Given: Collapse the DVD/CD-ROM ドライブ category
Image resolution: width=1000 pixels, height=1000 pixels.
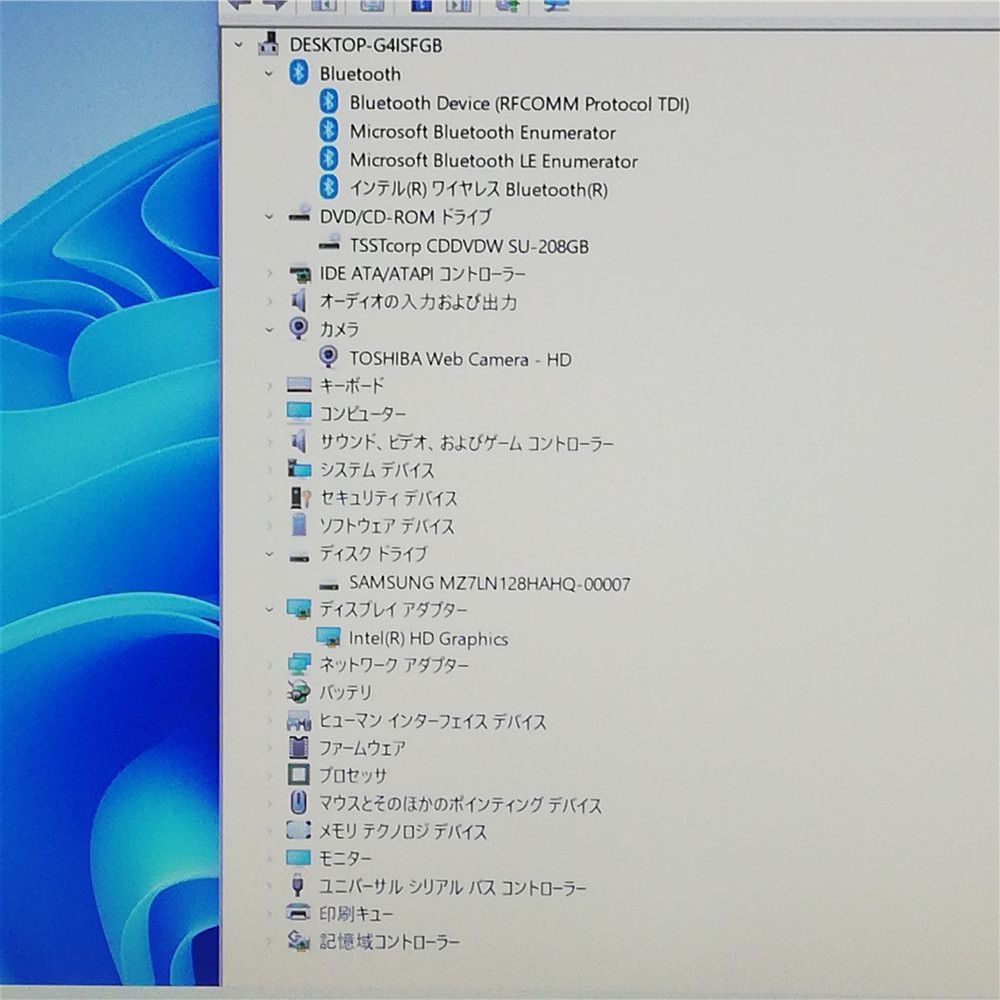Looking at the screenshot, I should (x=268, y=217).
